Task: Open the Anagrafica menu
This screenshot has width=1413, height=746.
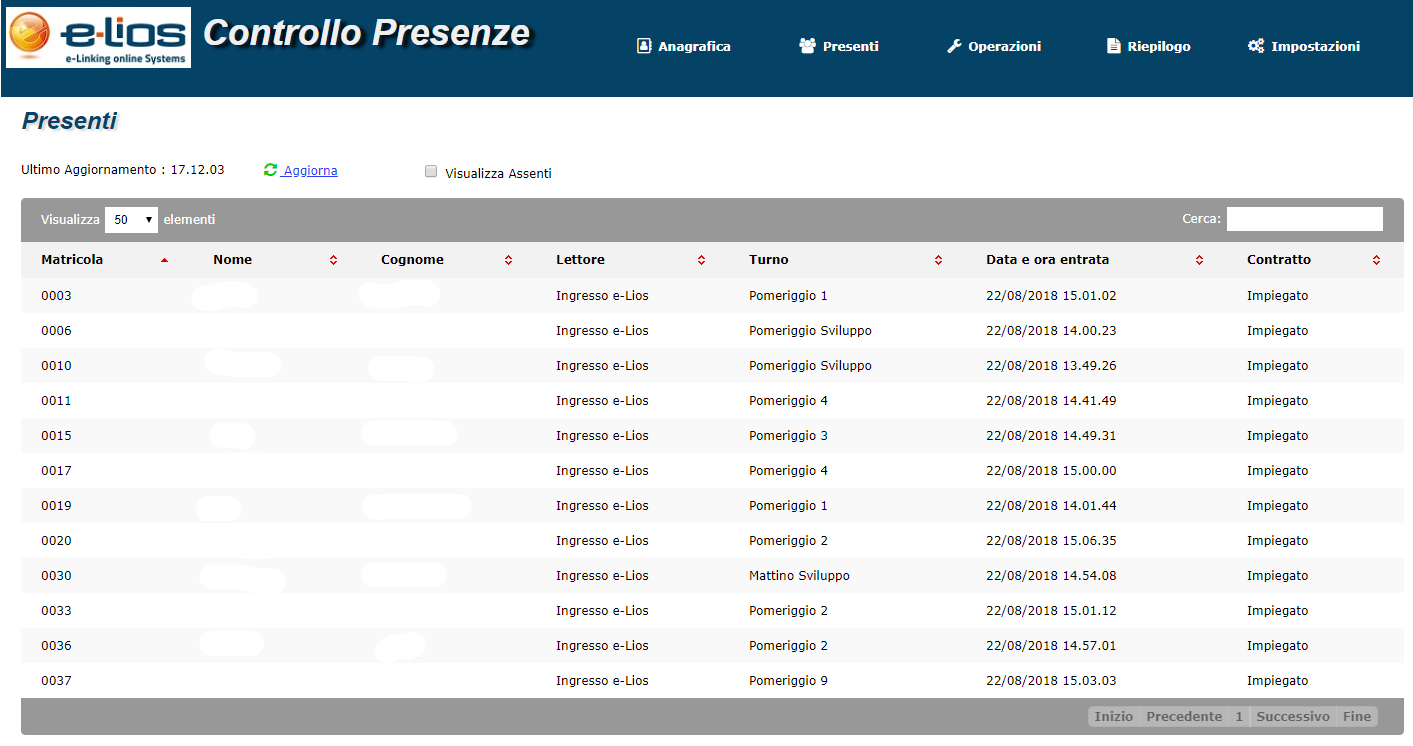Action: pos(684,46)
